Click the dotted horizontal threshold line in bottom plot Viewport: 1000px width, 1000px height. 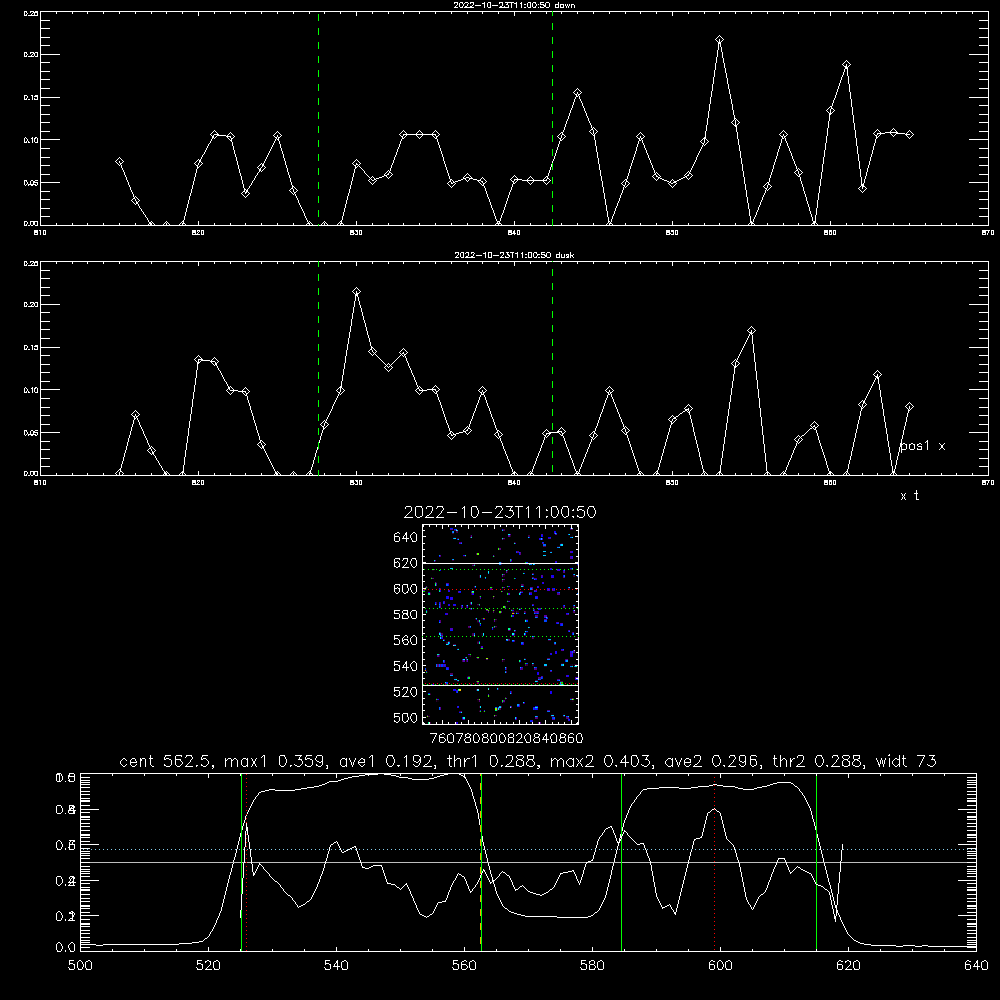pos(528,849)
